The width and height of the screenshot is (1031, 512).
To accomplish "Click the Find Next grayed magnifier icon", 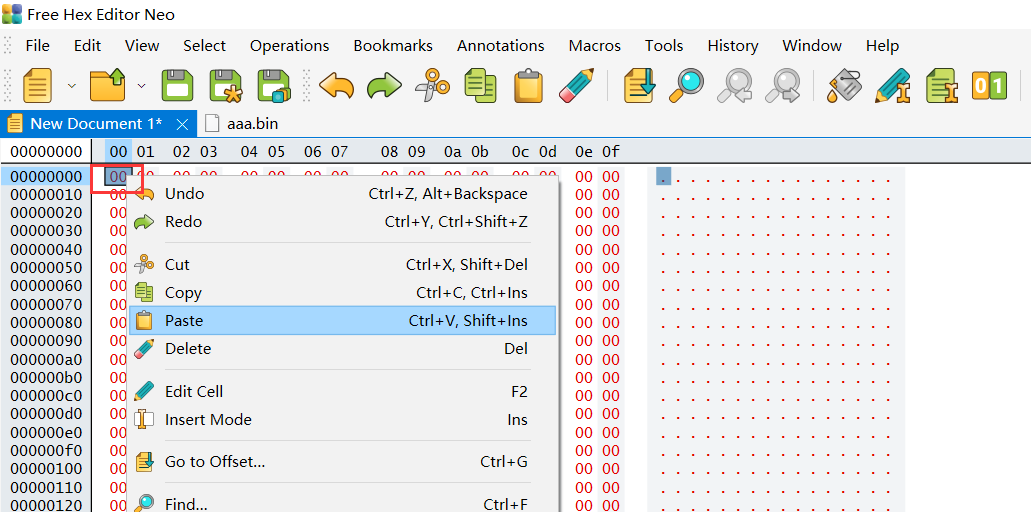I will click(x=782, y=85).
